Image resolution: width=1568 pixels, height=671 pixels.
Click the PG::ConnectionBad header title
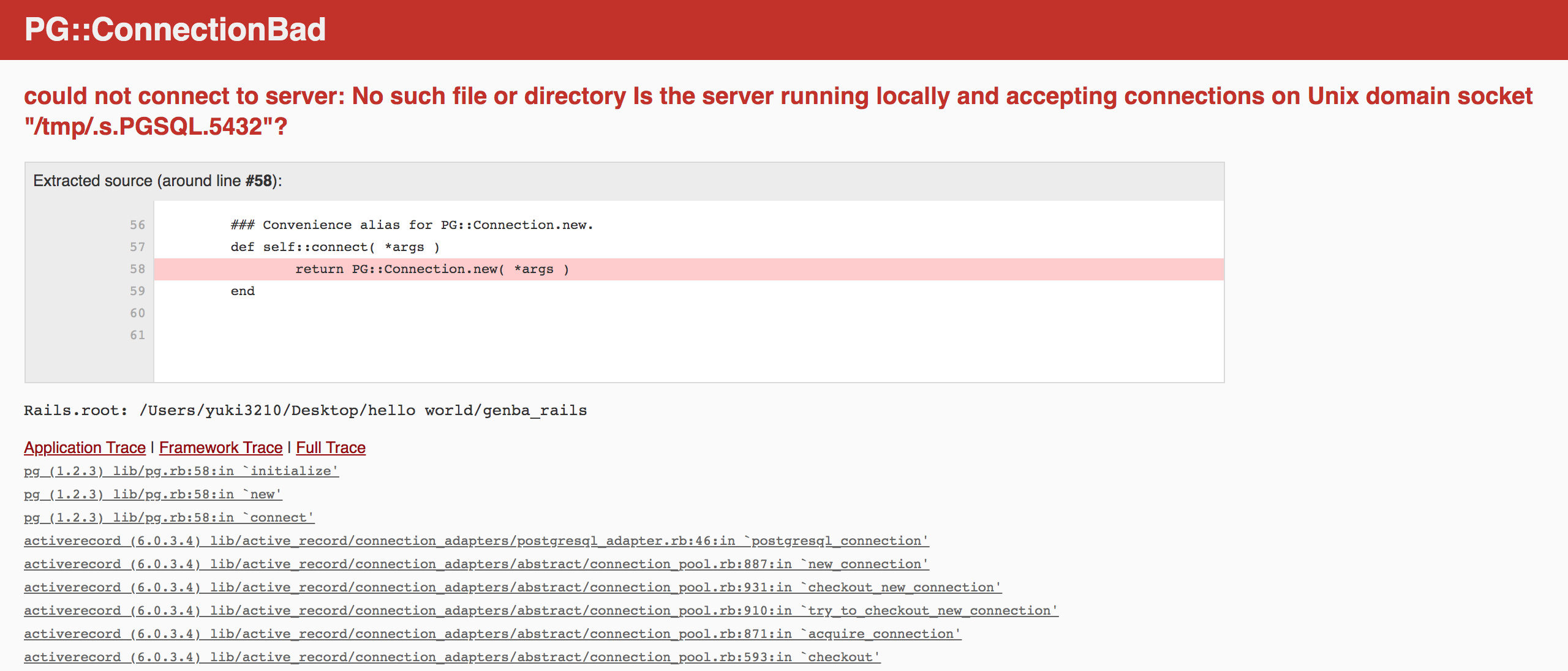pos(175,29)
